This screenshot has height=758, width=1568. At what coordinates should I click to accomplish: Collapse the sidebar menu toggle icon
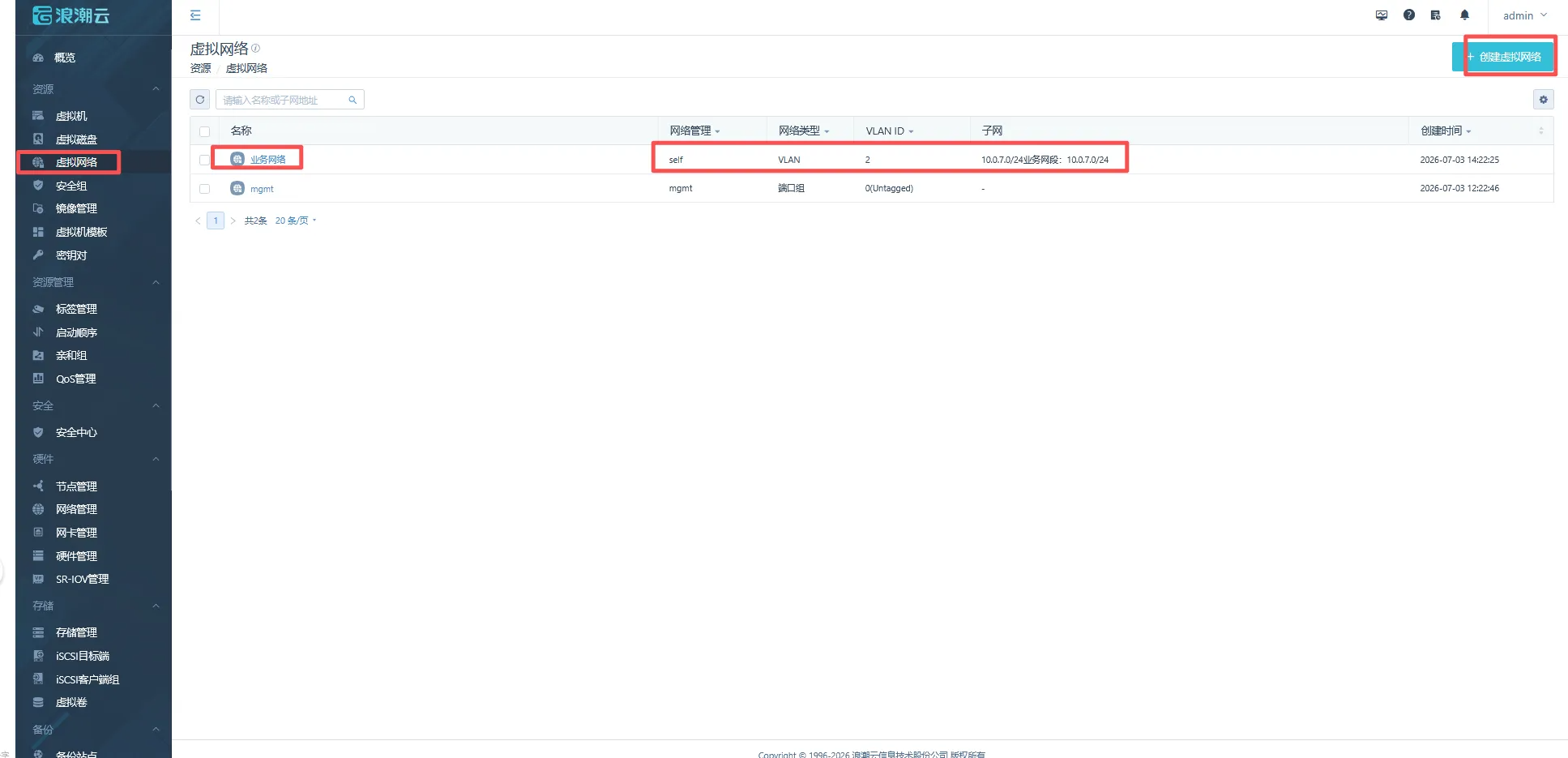[195, 15]
